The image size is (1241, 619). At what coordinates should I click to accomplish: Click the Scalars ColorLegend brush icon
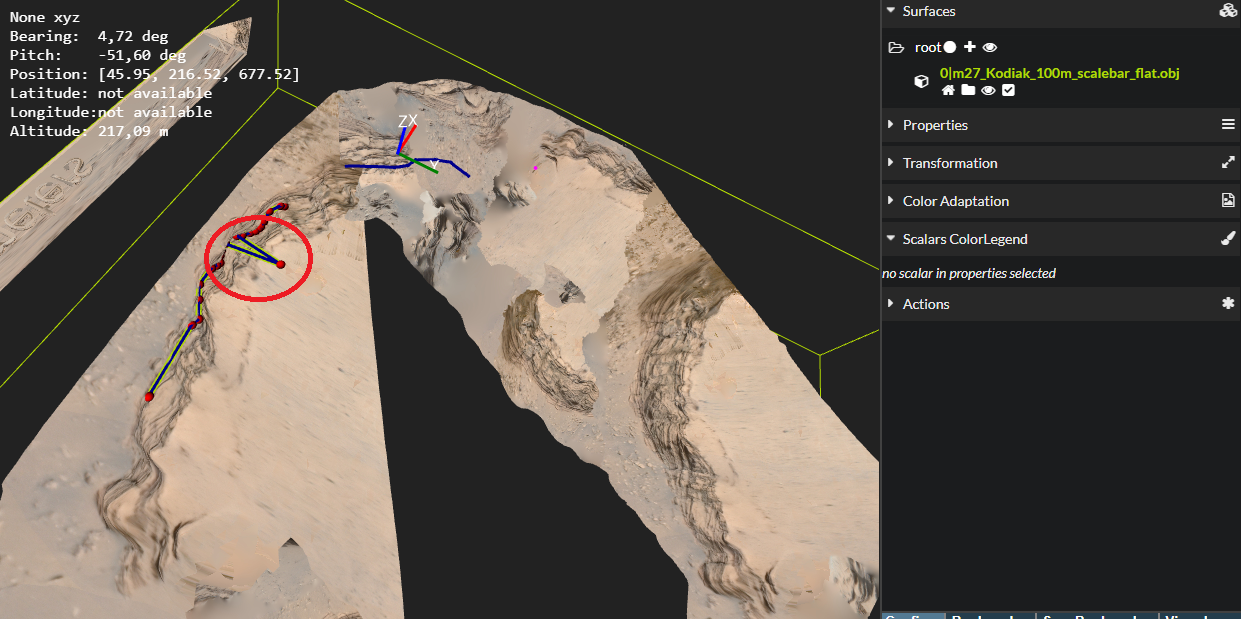tap(1228, 239)
